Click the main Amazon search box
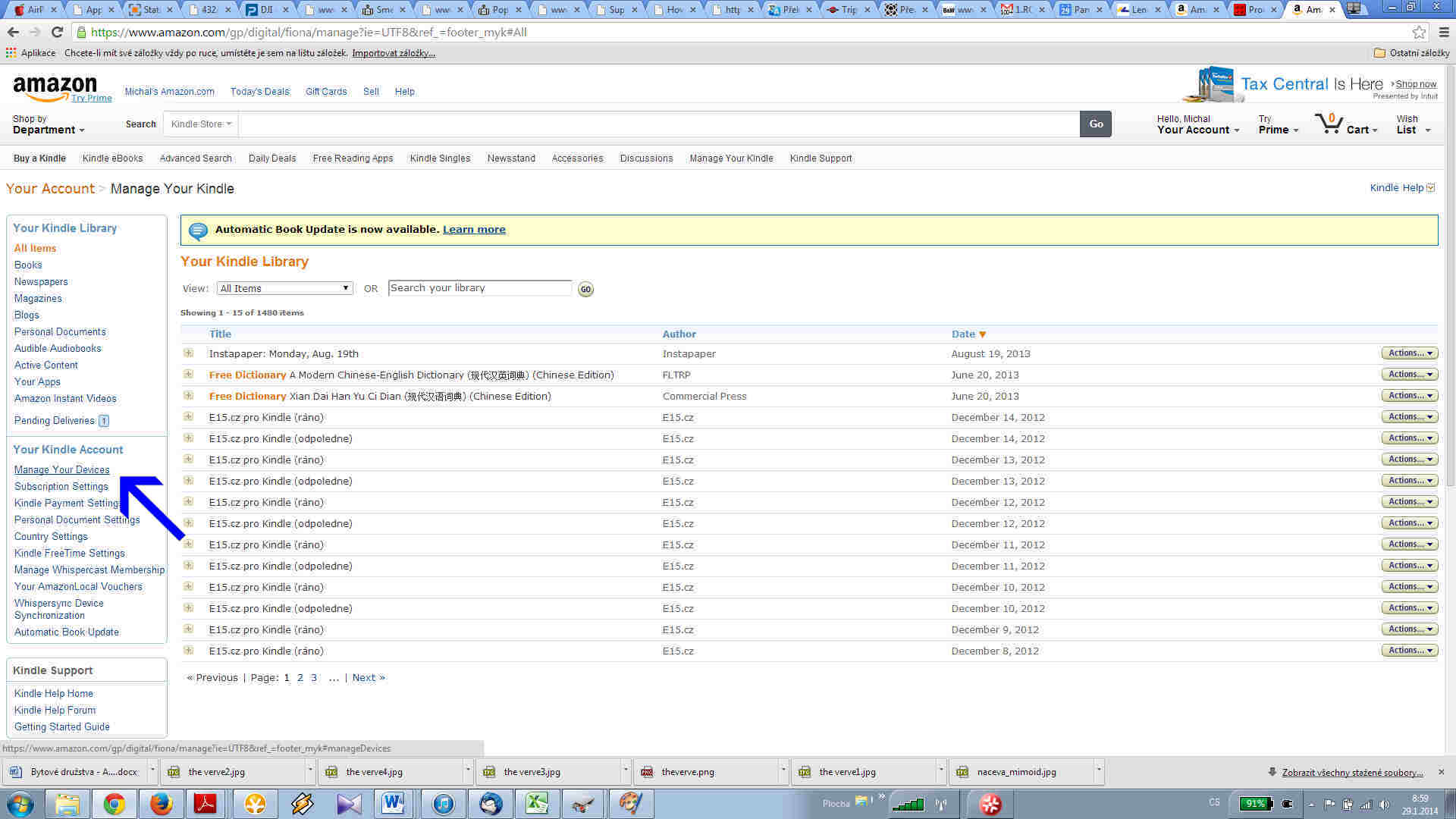 (x=659, y=124)
